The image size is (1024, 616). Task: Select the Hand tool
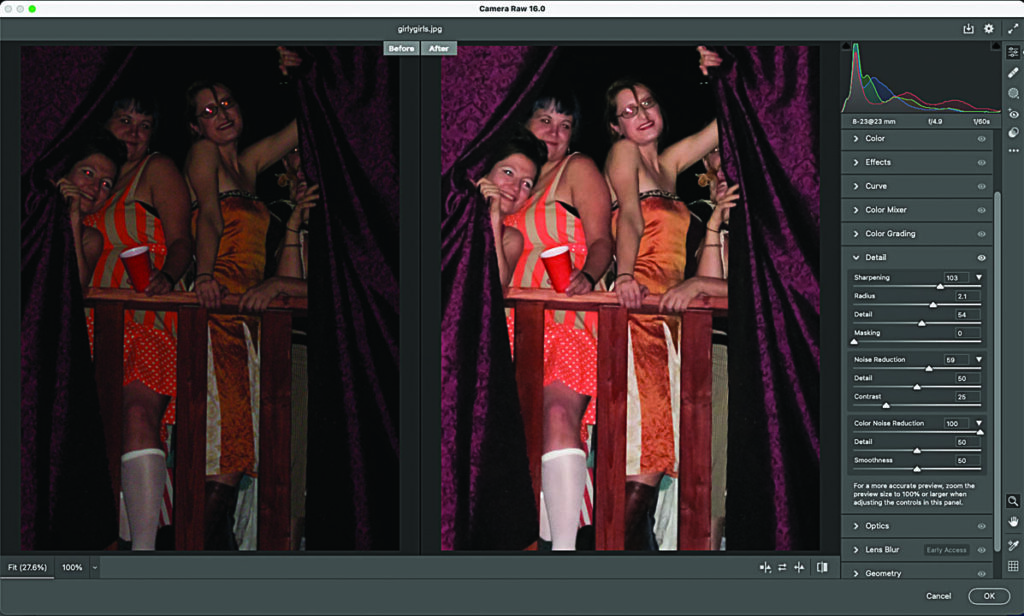[1013, 522]
